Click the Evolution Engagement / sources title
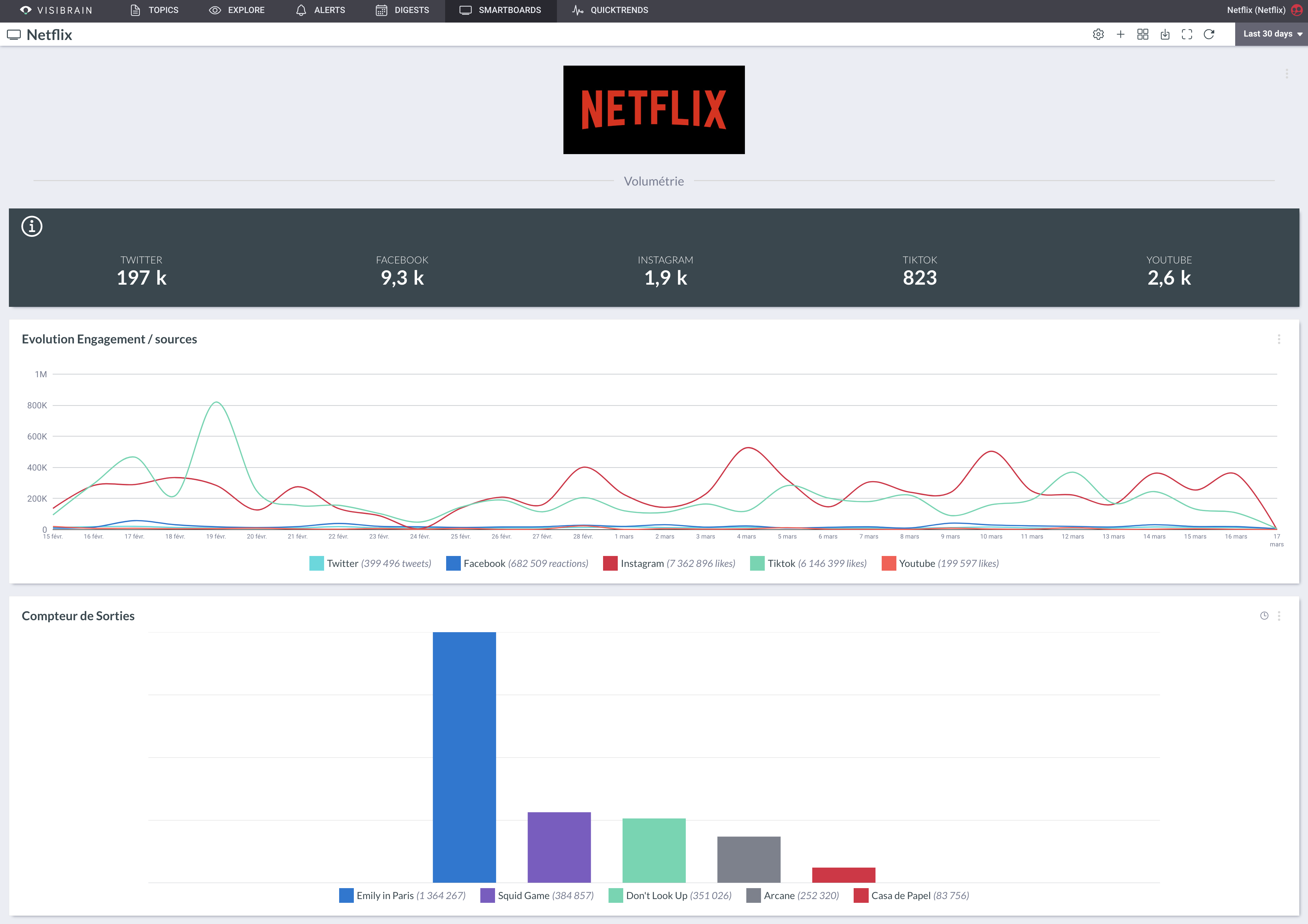Screen dimensions: 1308x924 click(109, 339)
